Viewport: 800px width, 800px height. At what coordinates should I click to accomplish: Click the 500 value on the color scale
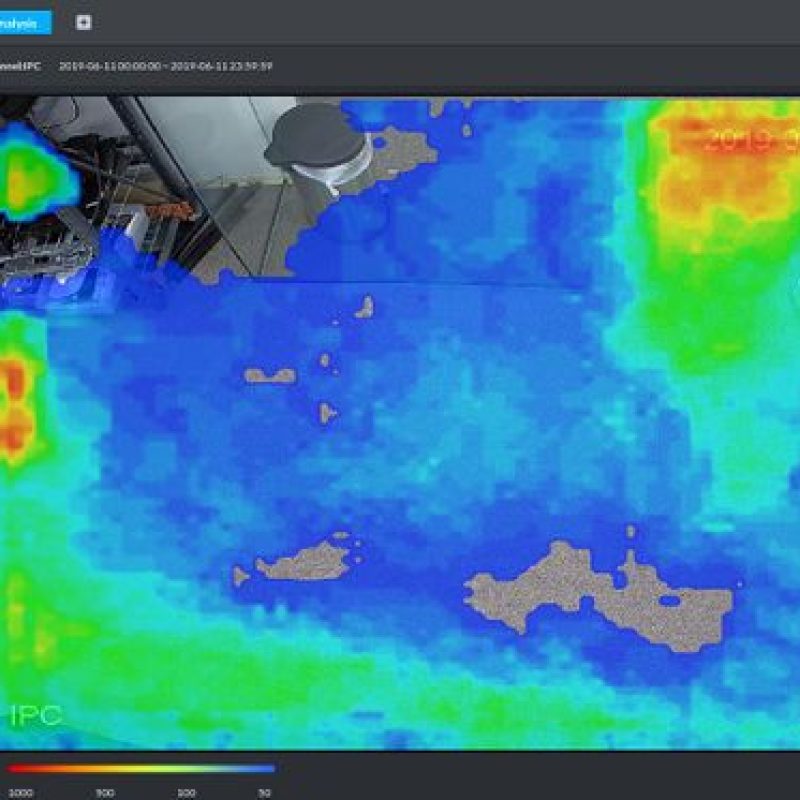coord(104,791)
